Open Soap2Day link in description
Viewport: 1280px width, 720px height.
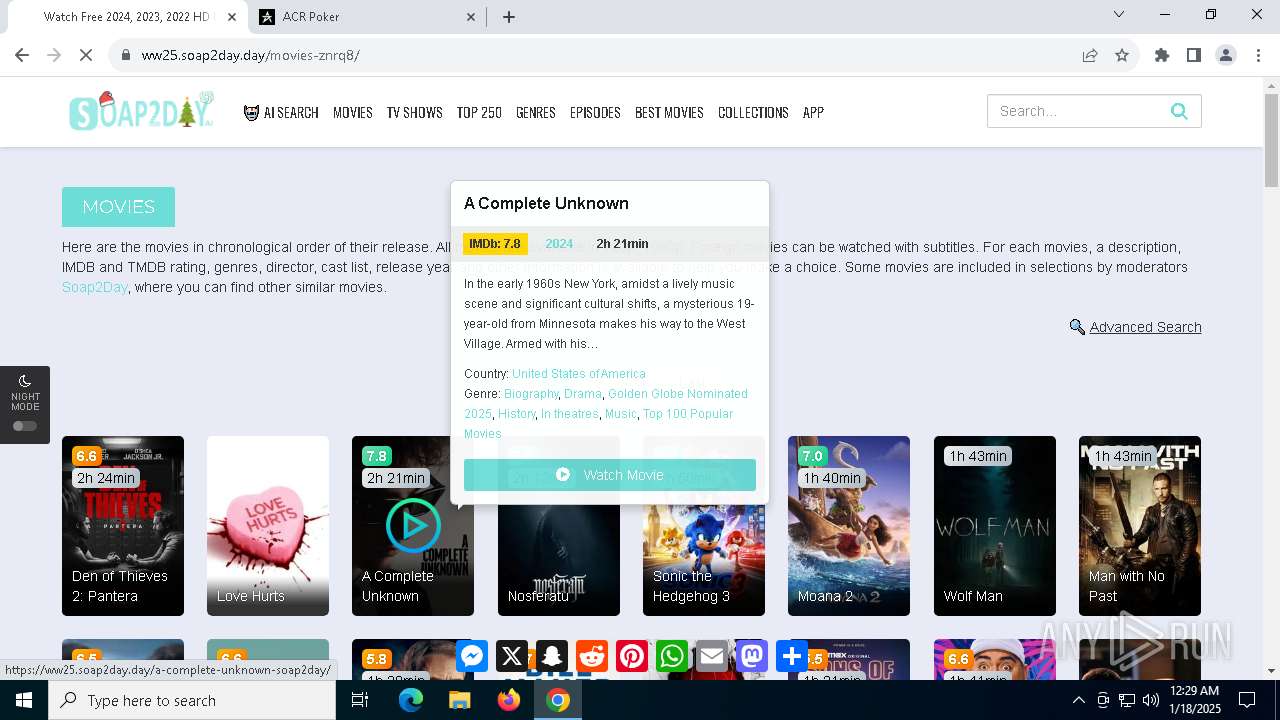point(95,287)
